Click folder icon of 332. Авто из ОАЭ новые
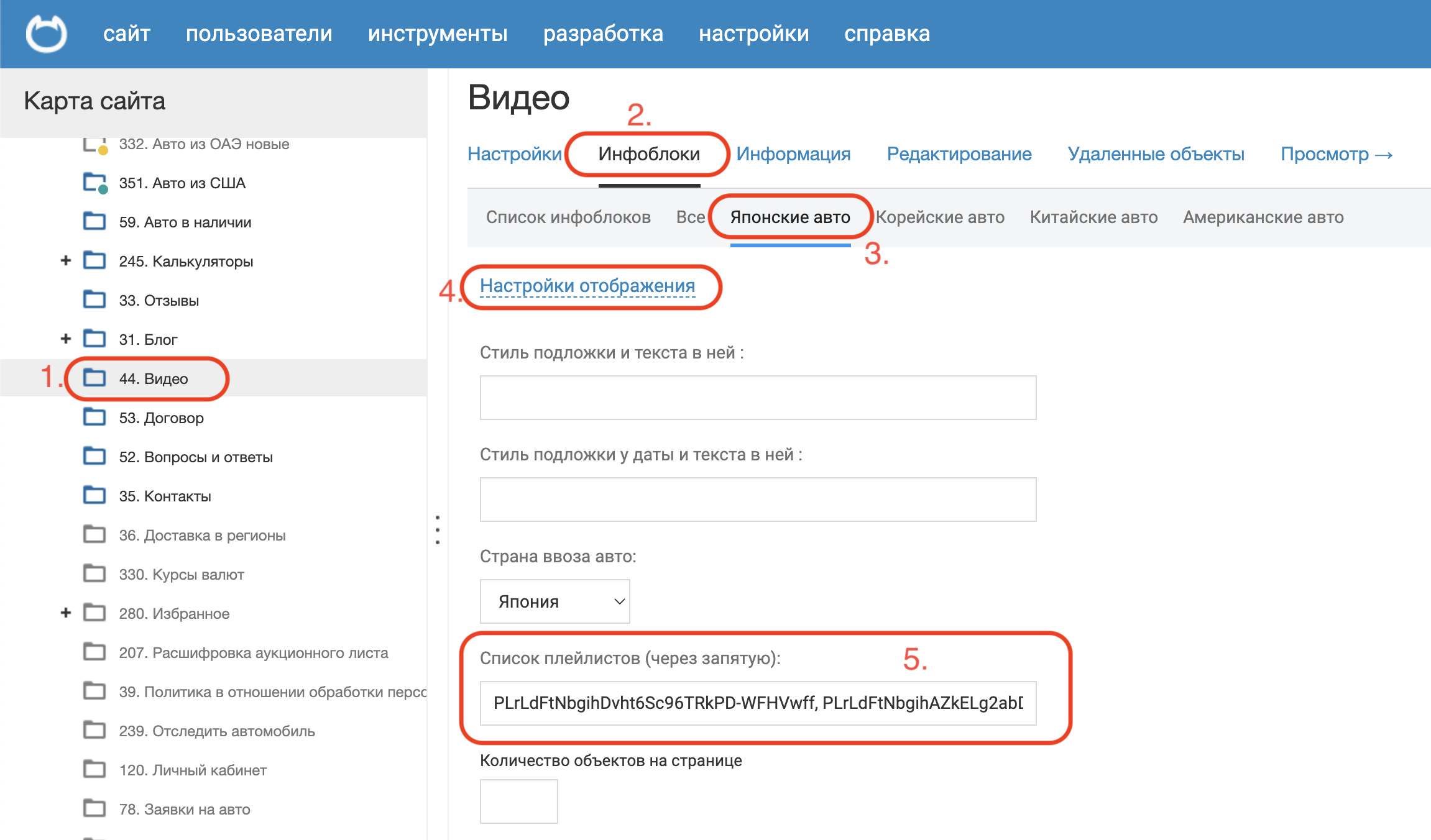Screen dimensions: 1431x840 (x=95, y=145)
